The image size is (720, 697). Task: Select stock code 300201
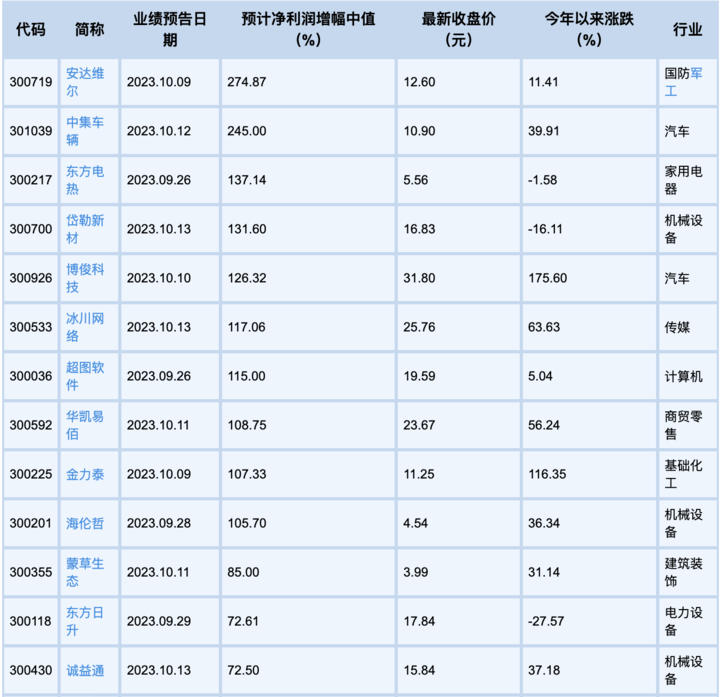(31, 523)
